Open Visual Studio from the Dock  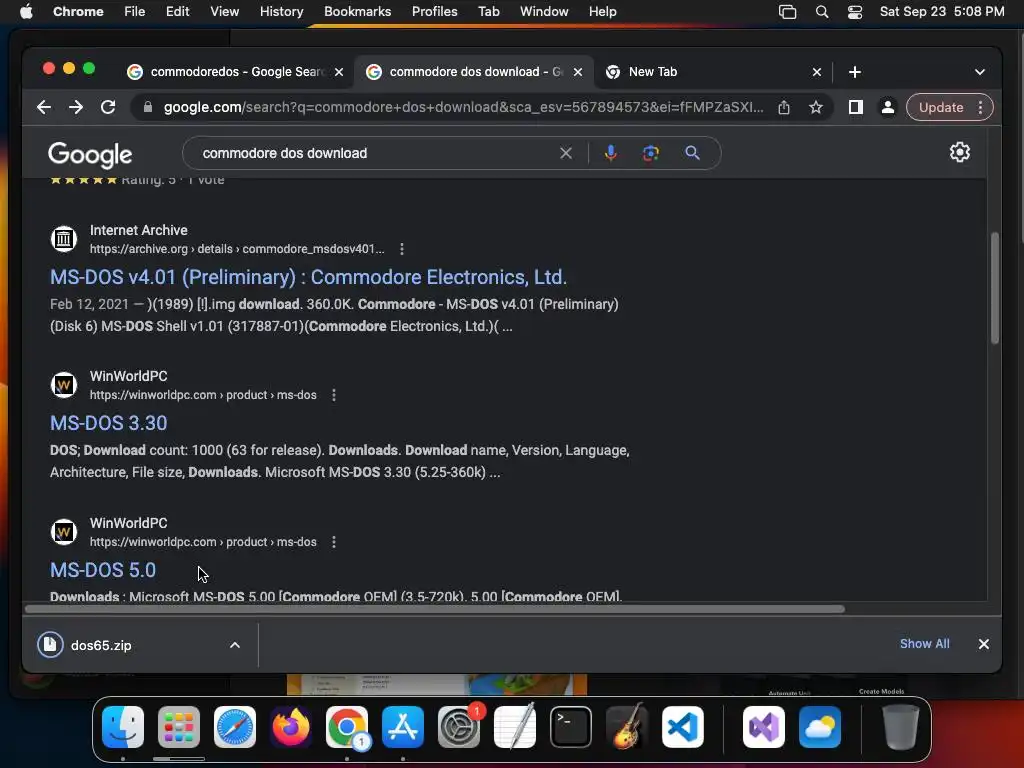click(x=764, y=727)
